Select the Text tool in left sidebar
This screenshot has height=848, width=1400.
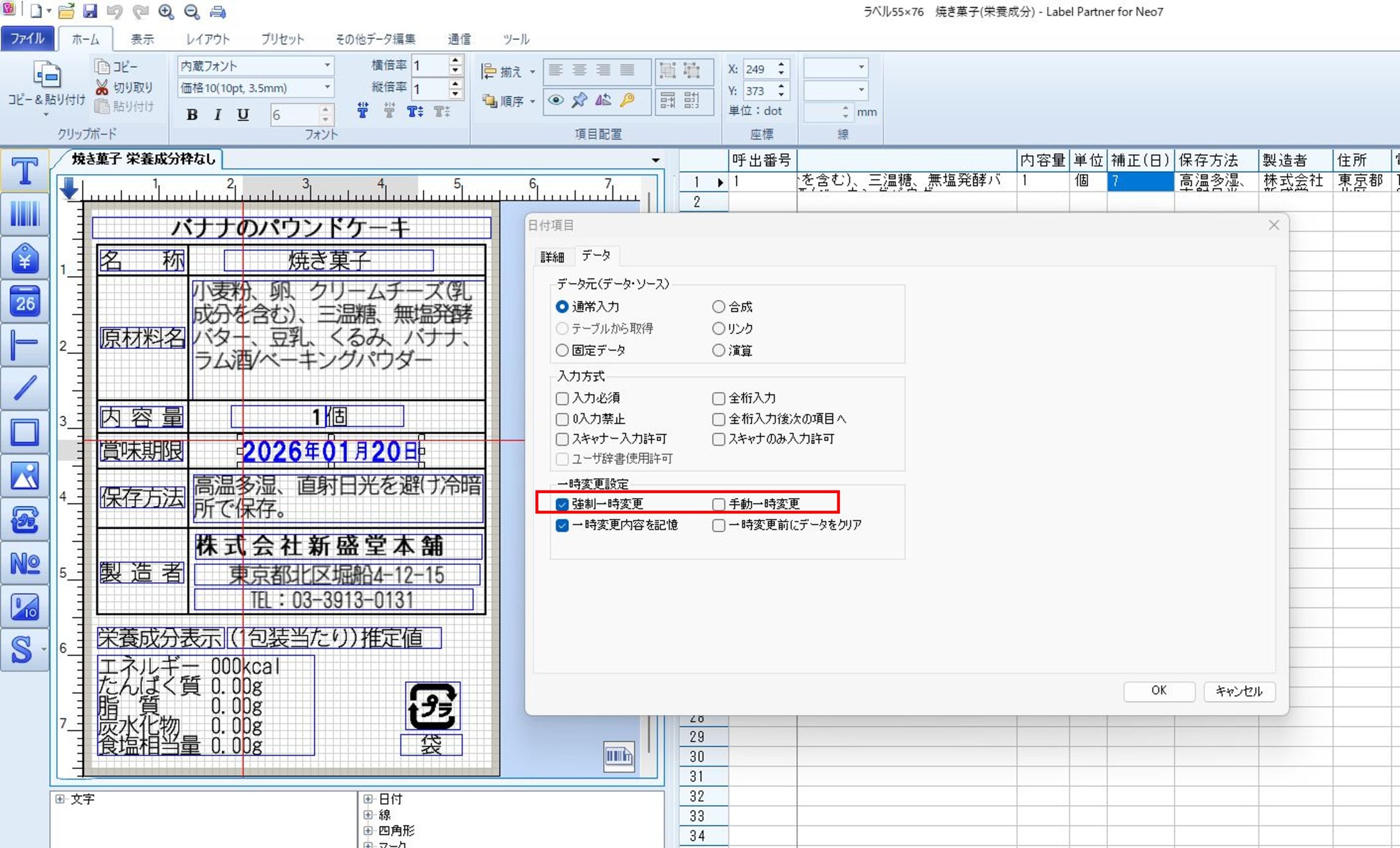(x=25, y=171)
